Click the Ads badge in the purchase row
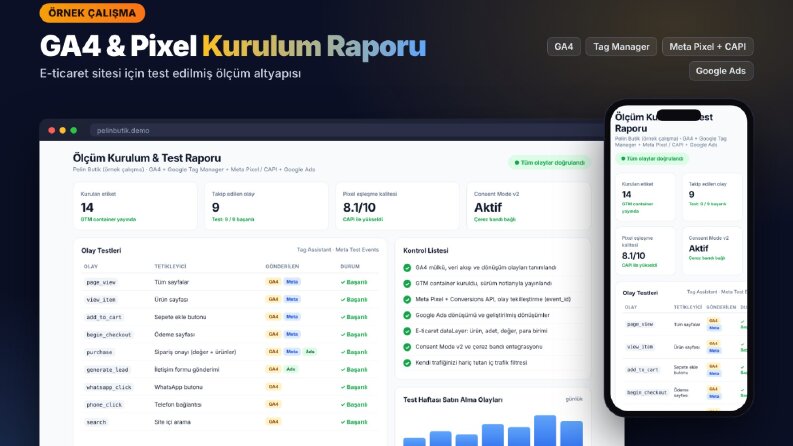This screenshot has height=446, width=793. tap(310, 352)
